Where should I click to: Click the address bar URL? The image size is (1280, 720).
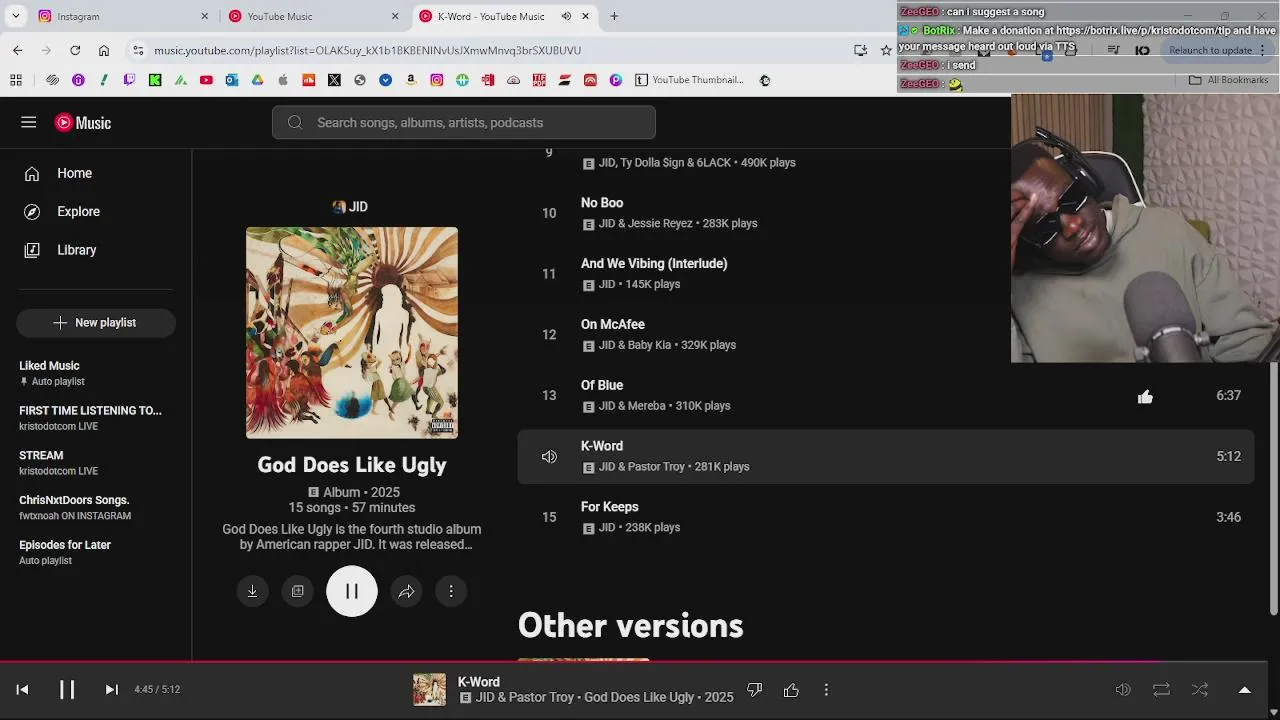tap(367, 50)
